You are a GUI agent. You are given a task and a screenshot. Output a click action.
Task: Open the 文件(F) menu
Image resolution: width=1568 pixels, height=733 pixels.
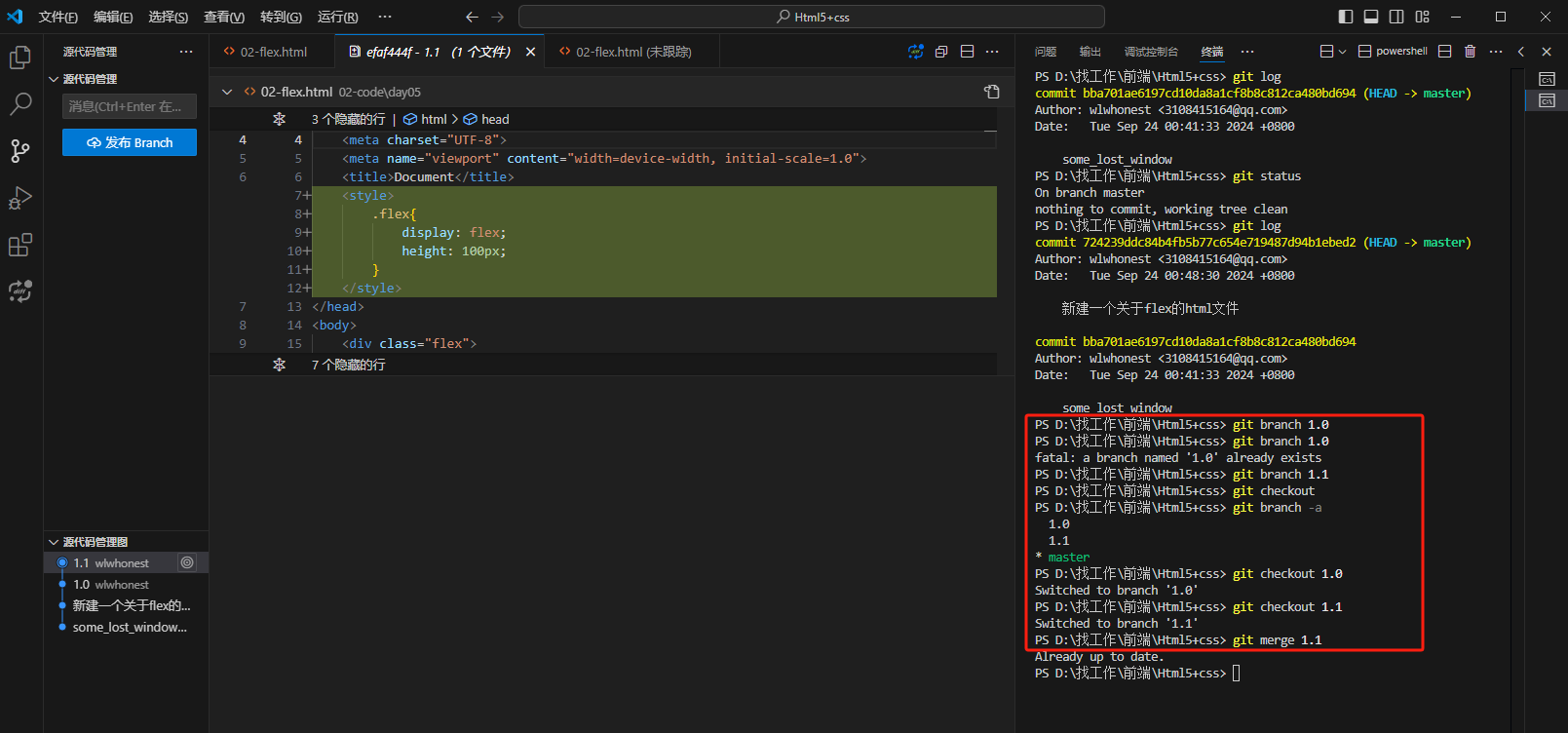point(58,17)
